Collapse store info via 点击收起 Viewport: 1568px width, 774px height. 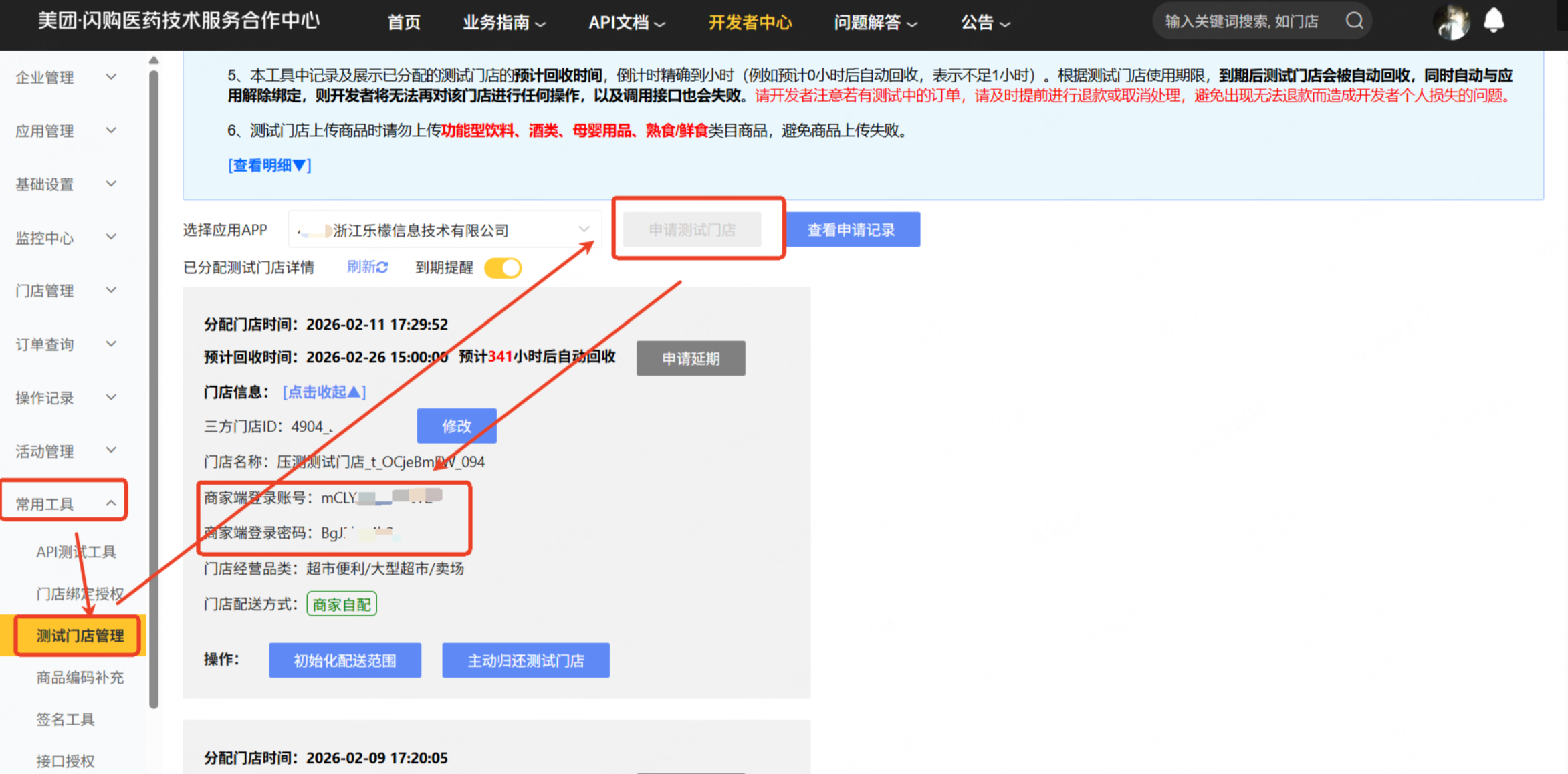pyautogui.click(x=324, y=392)
